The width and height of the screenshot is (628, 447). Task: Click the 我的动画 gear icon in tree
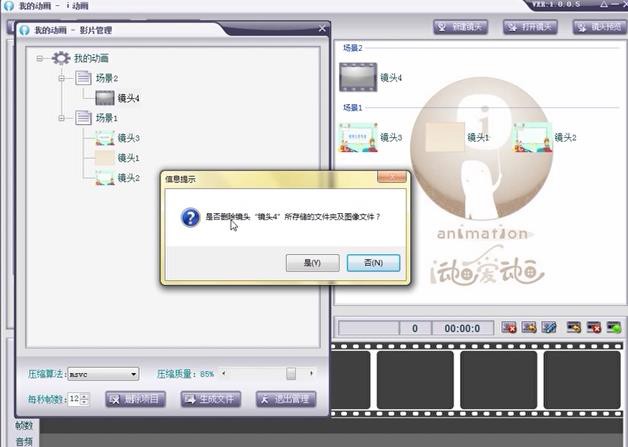tap(61, 58)
